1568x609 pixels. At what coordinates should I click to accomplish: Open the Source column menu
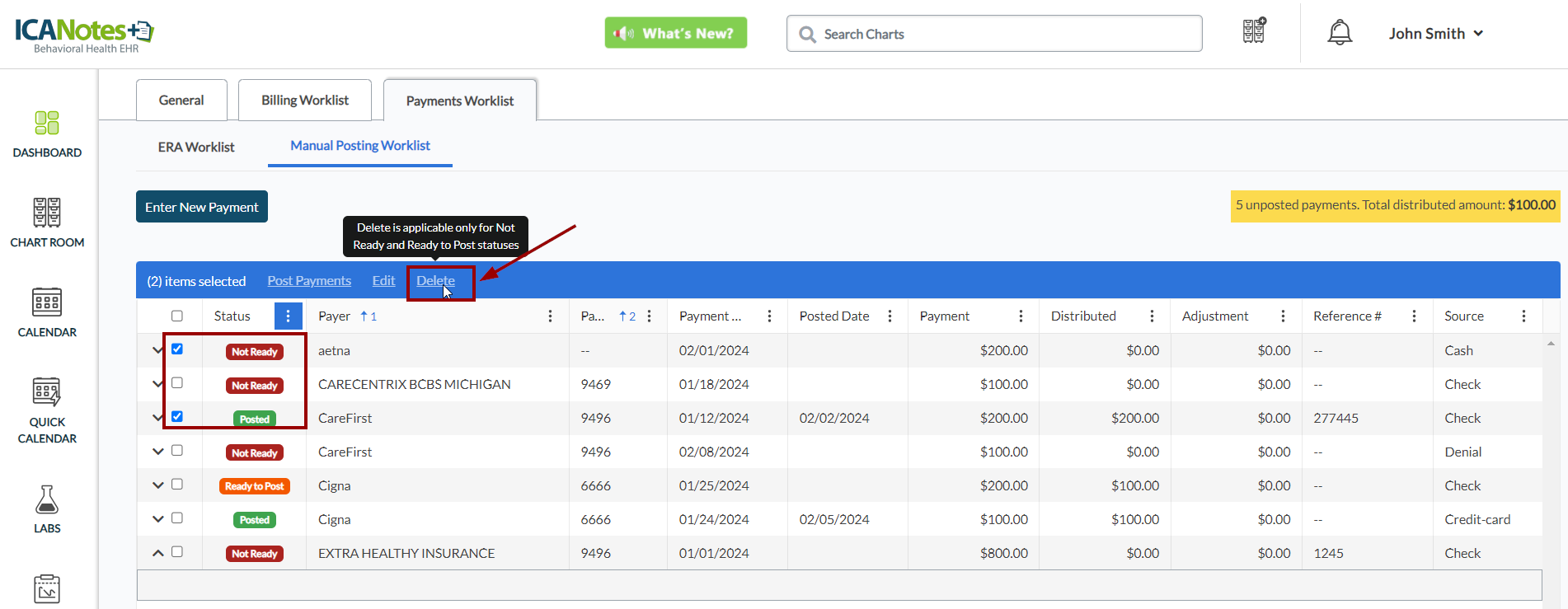[1523, 316]
